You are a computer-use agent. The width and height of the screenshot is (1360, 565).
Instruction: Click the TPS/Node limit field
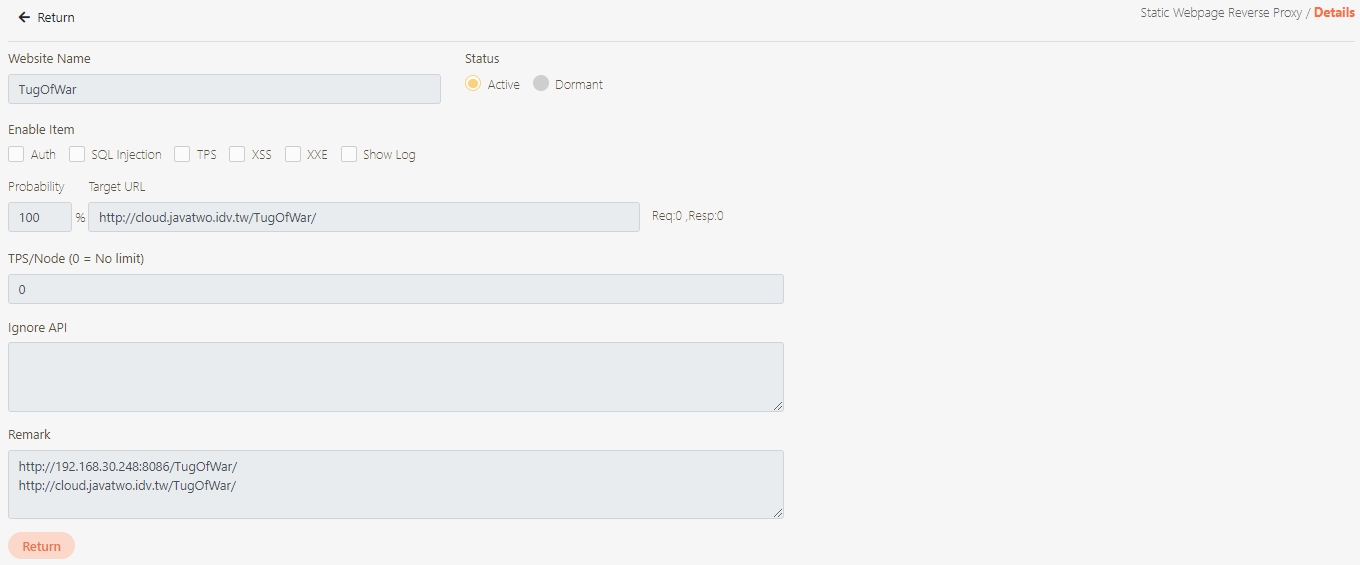click(x=395, y=289)
